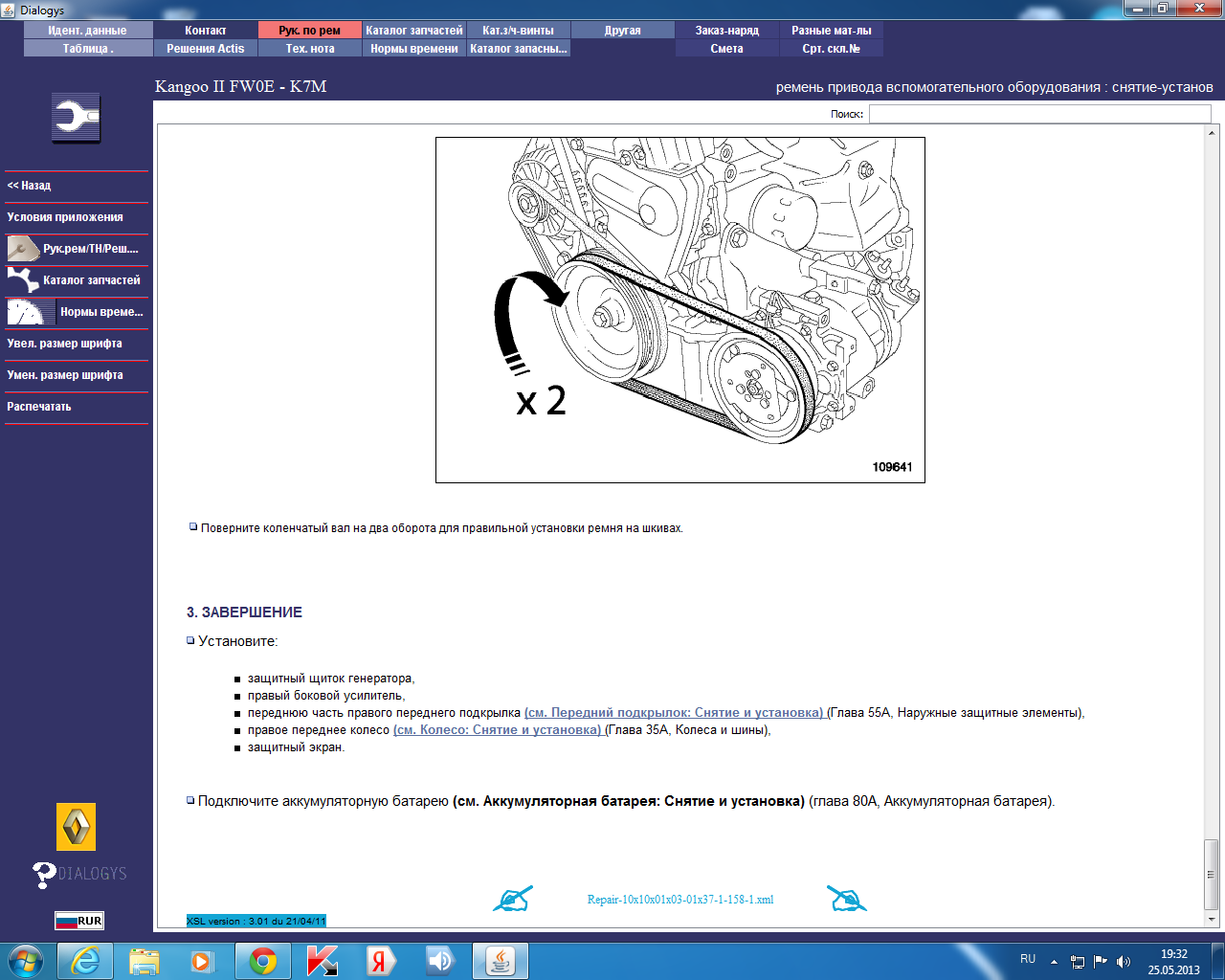Click Repair-10x10x01x03-01x37-1-158-1.xml link
The width and height of the screenshot is (1225, 980).
680,900
